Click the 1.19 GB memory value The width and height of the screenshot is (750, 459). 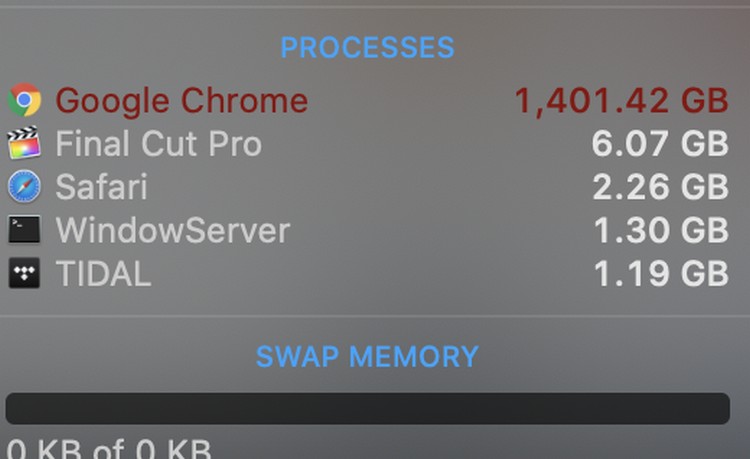(660, 273)
